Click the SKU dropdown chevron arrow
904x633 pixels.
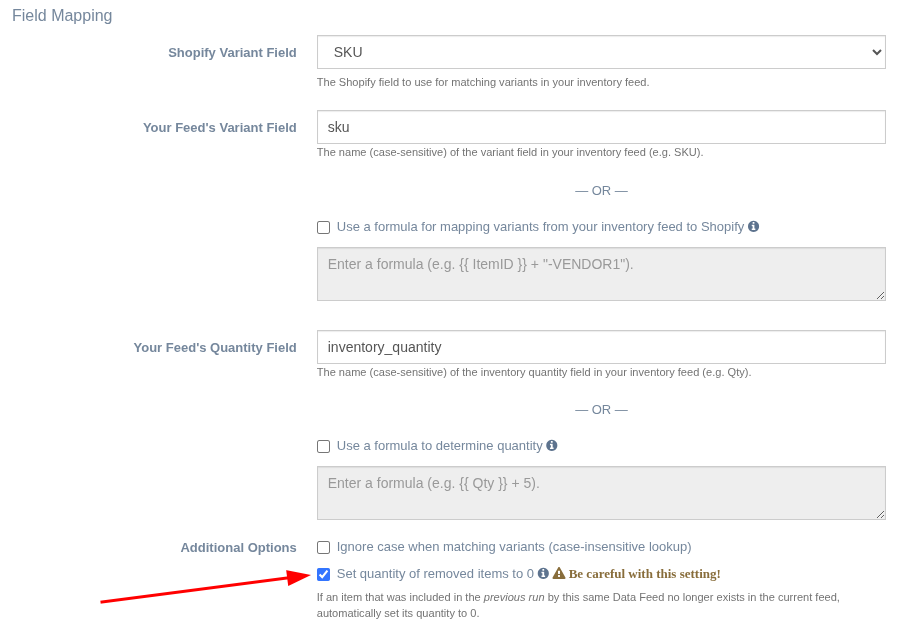click(876, 52)
